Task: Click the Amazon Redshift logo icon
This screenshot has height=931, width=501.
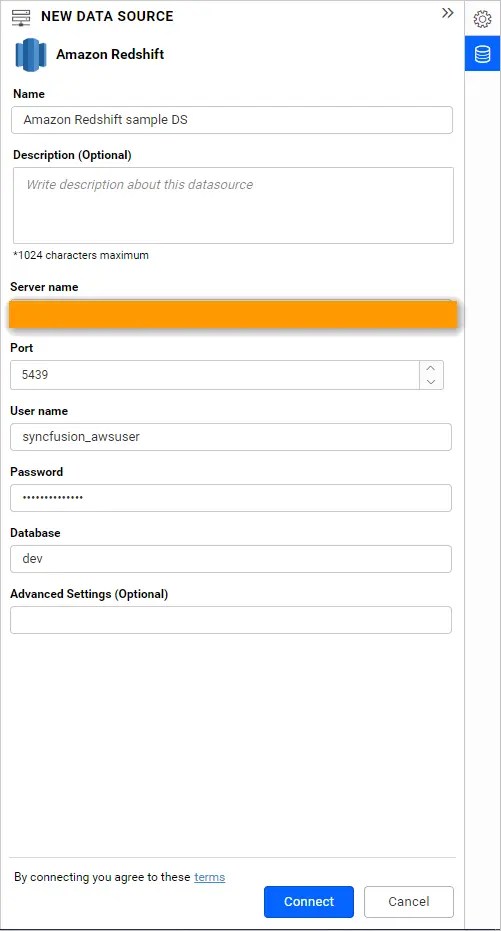Action: 31,55
